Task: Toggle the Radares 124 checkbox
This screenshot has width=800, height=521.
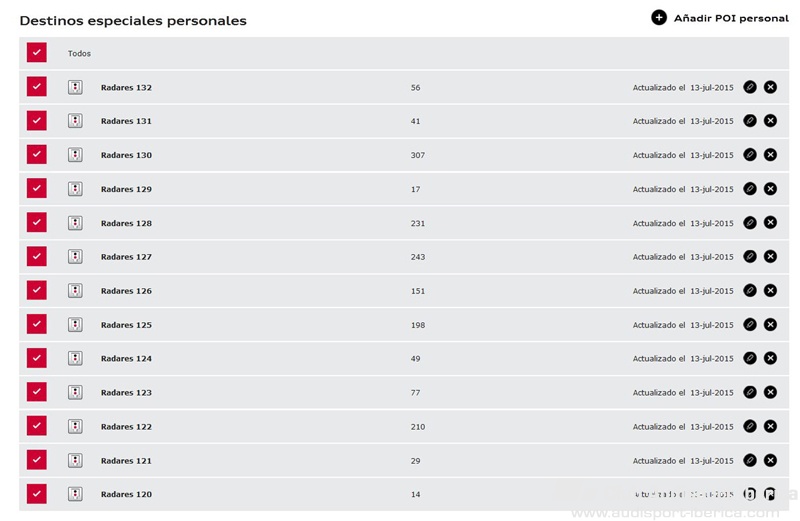Action: (x=37, y=358)
